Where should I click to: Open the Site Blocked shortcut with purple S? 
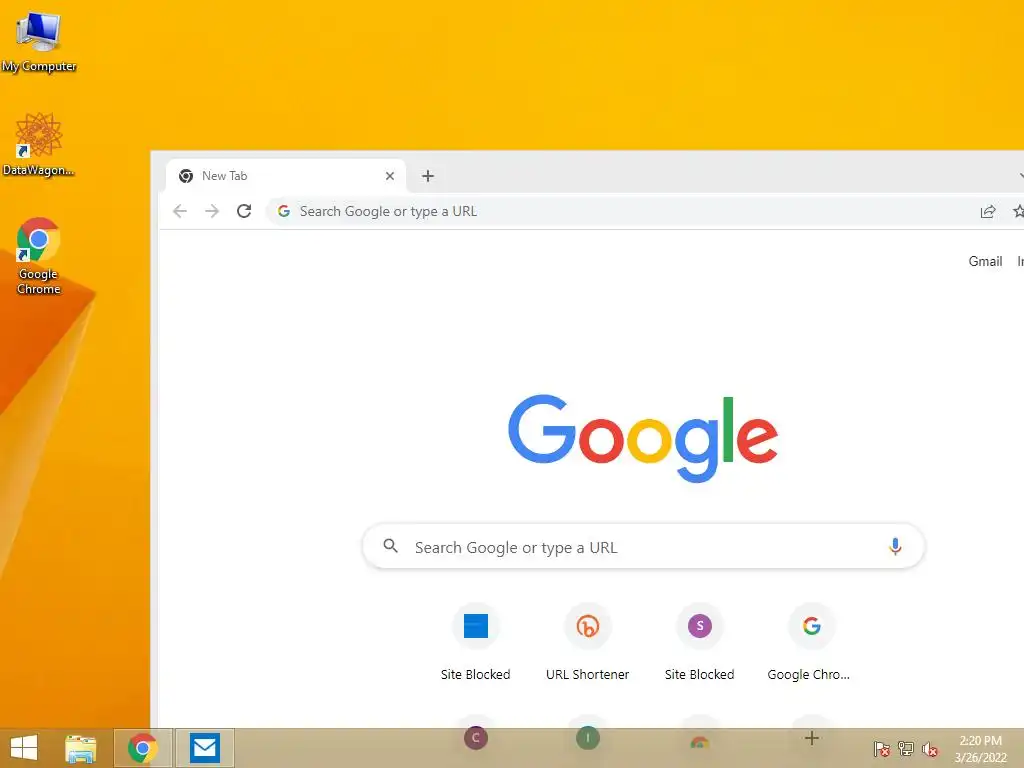[x=699, y=642]
